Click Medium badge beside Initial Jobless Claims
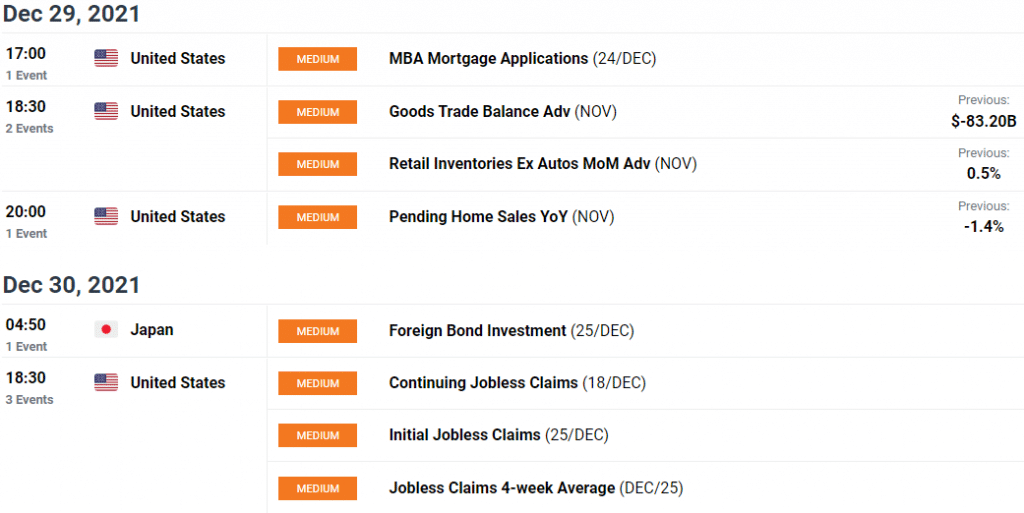 pyautogui.click(x=318, y=435)
